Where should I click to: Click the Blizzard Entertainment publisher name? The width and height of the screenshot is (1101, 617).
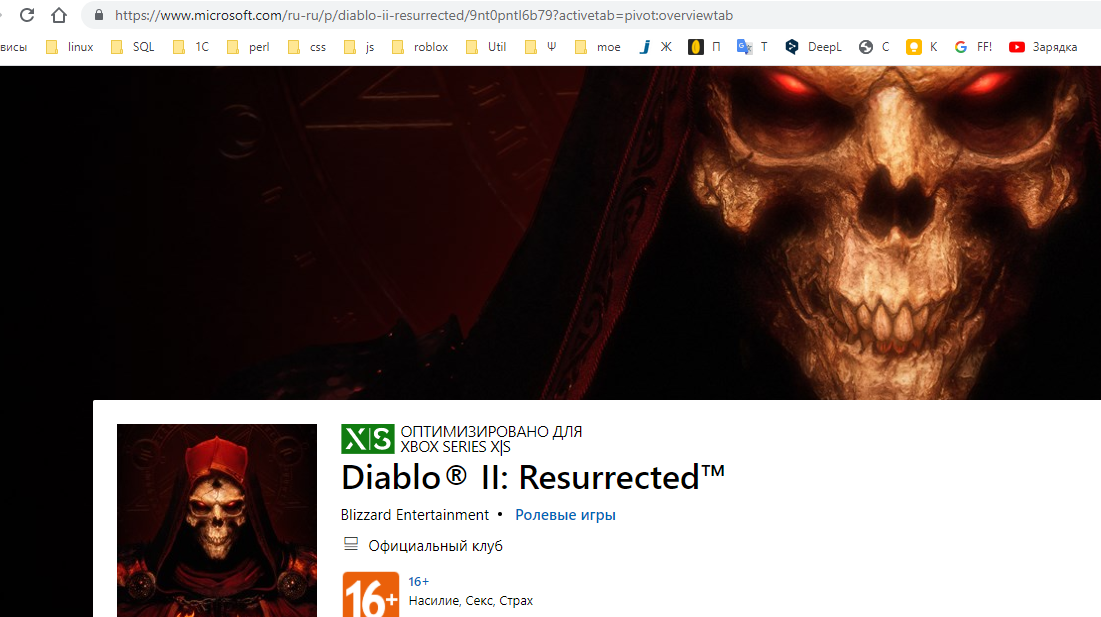tap(415, 515)
